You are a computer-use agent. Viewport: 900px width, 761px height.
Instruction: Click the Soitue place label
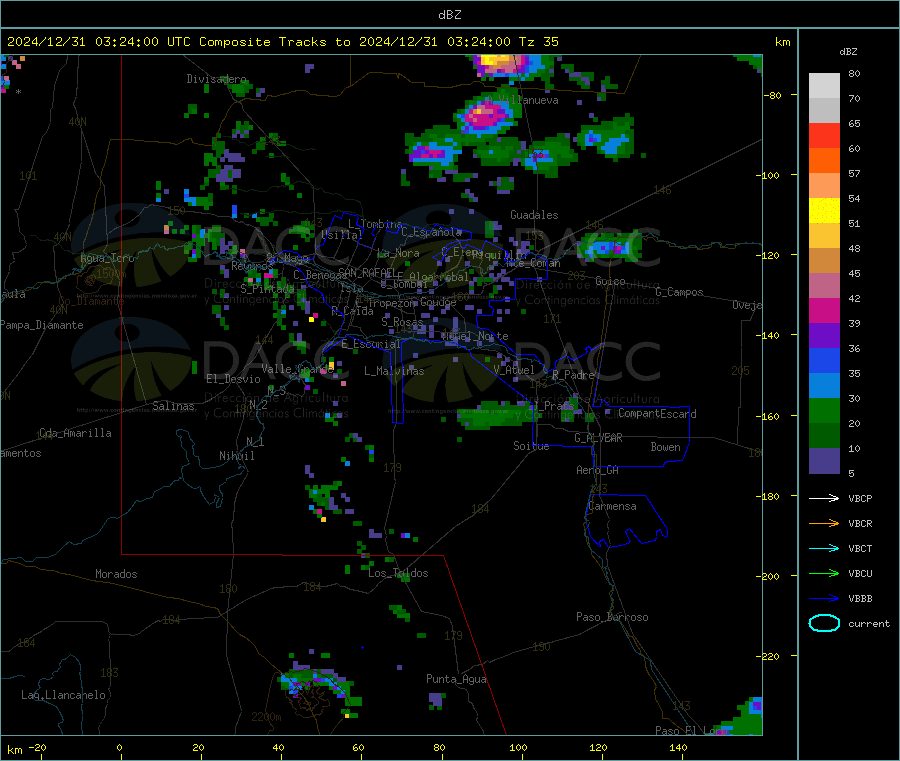click(x=531, y=446)
